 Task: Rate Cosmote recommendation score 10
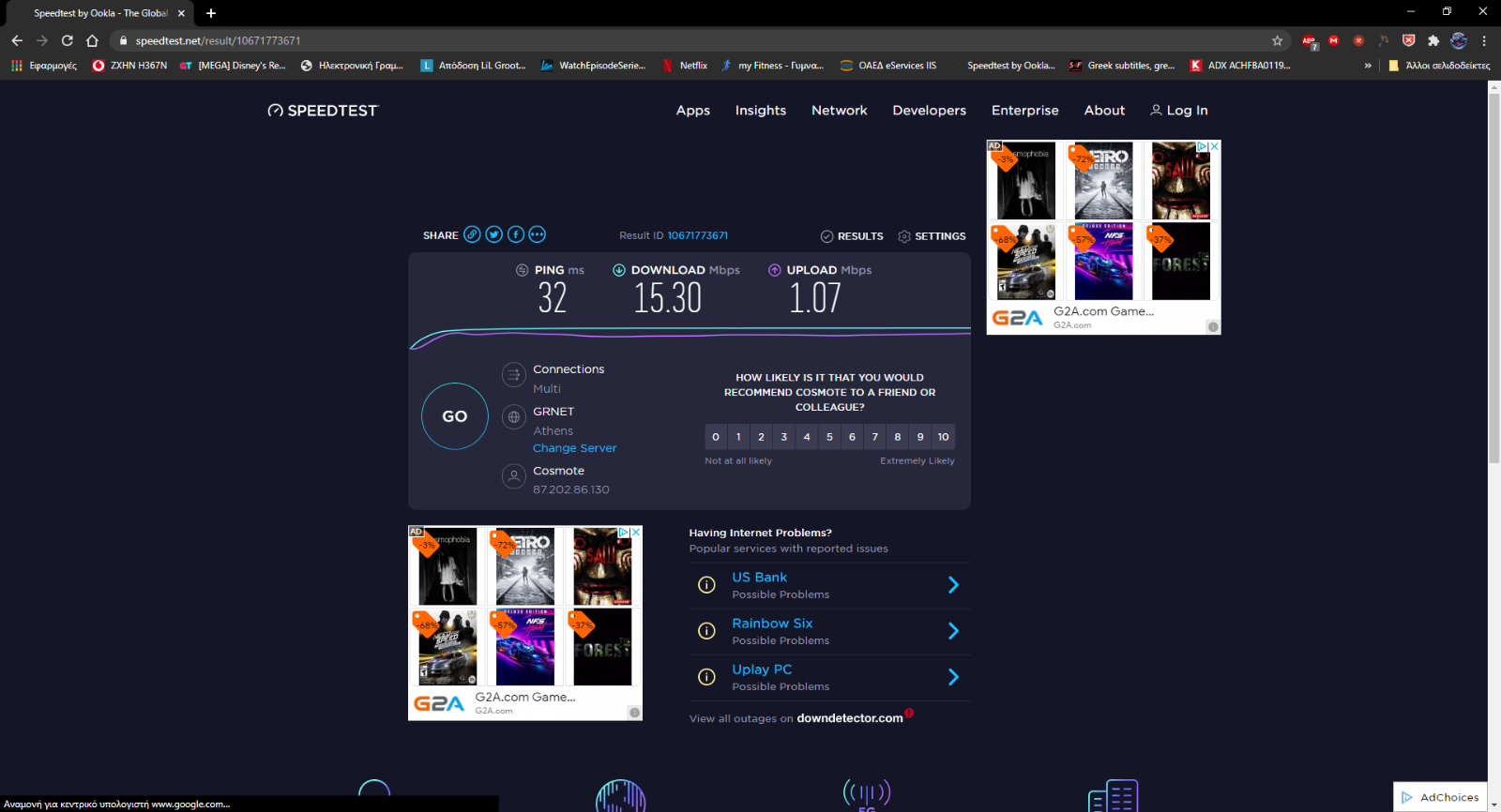(944, 437)
